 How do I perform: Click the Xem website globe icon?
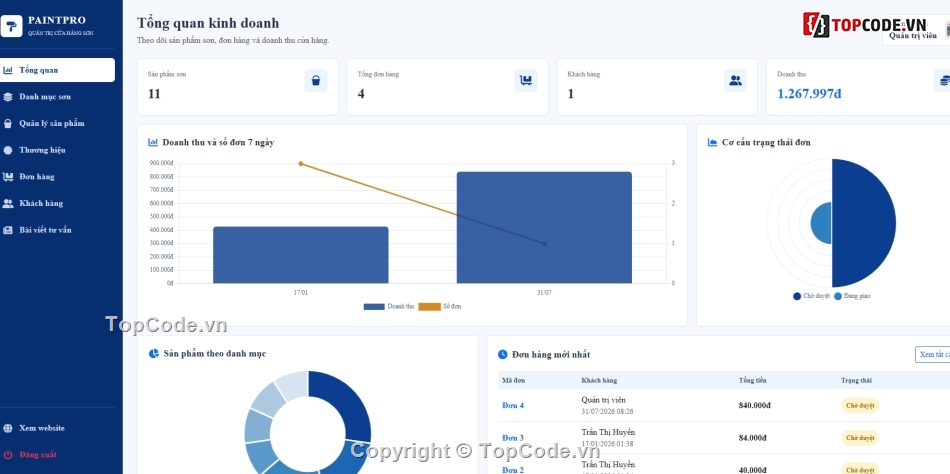[x=7, y=428]
